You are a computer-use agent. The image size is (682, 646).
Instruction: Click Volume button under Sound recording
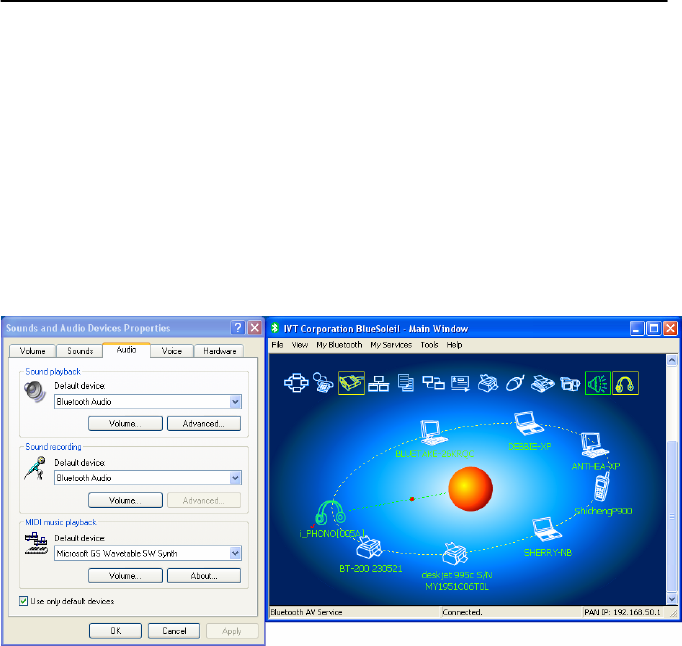(x=125, y=500)
